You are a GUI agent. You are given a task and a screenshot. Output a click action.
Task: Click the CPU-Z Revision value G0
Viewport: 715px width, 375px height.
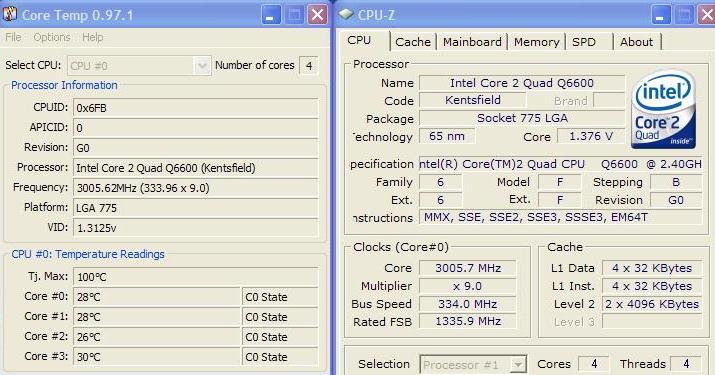[x=676, y=200]
